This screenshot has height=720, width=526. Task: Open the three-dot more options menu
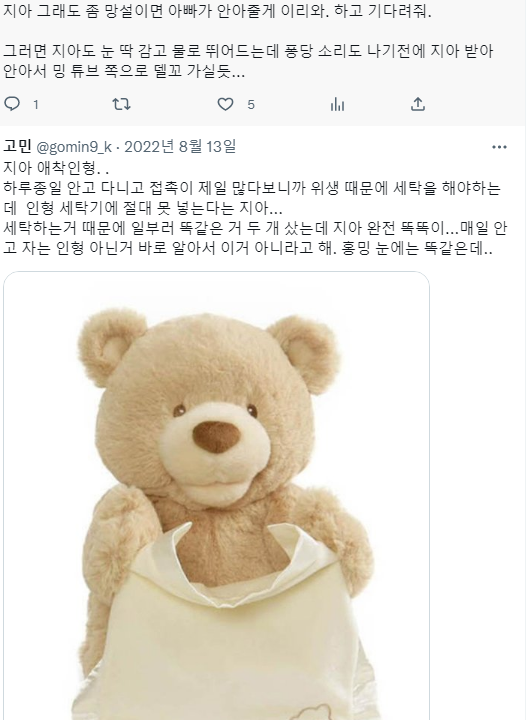pos(499,147)
